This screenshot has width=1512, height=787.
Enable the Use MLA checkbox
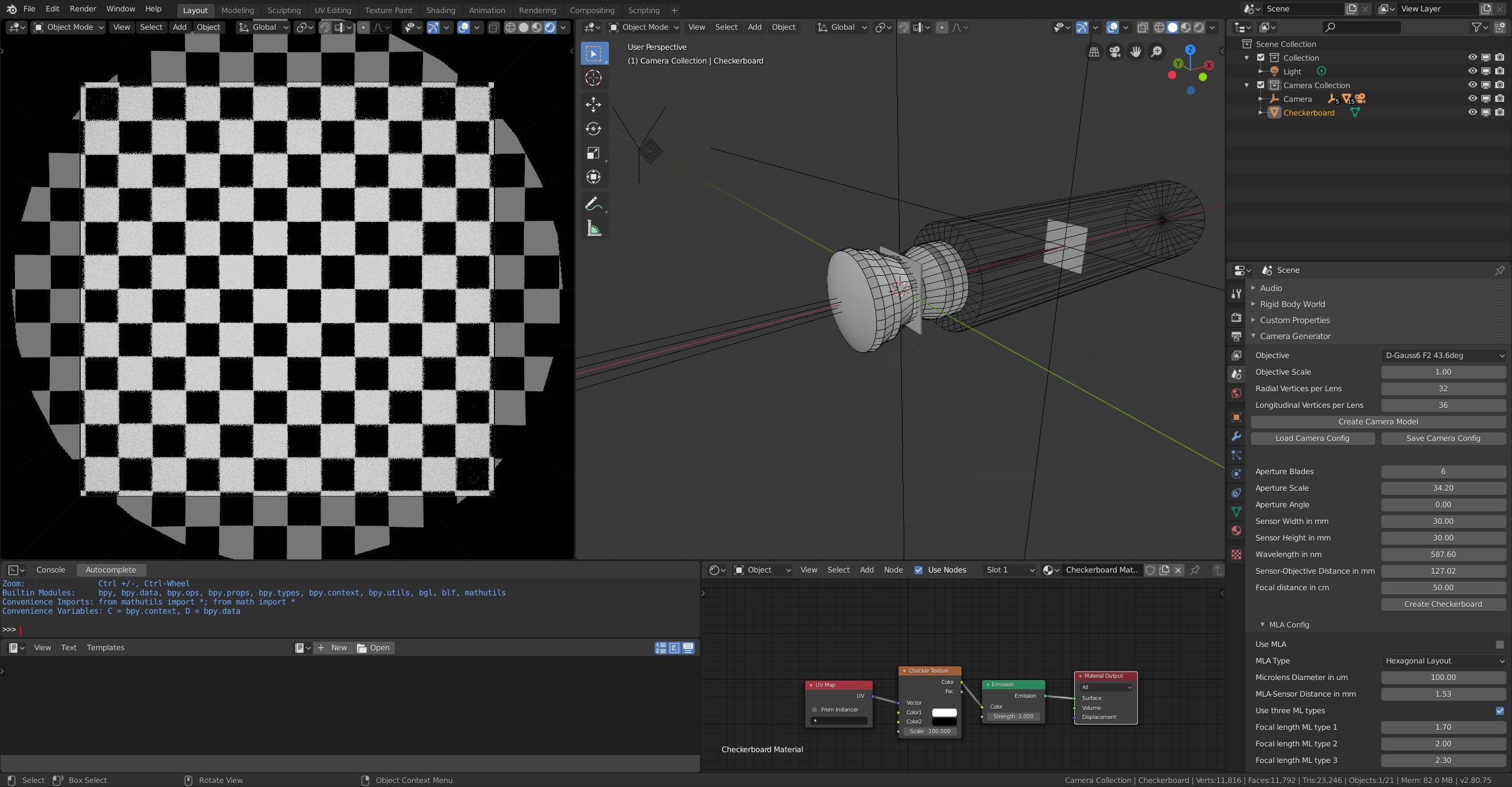pos(1499,644)
